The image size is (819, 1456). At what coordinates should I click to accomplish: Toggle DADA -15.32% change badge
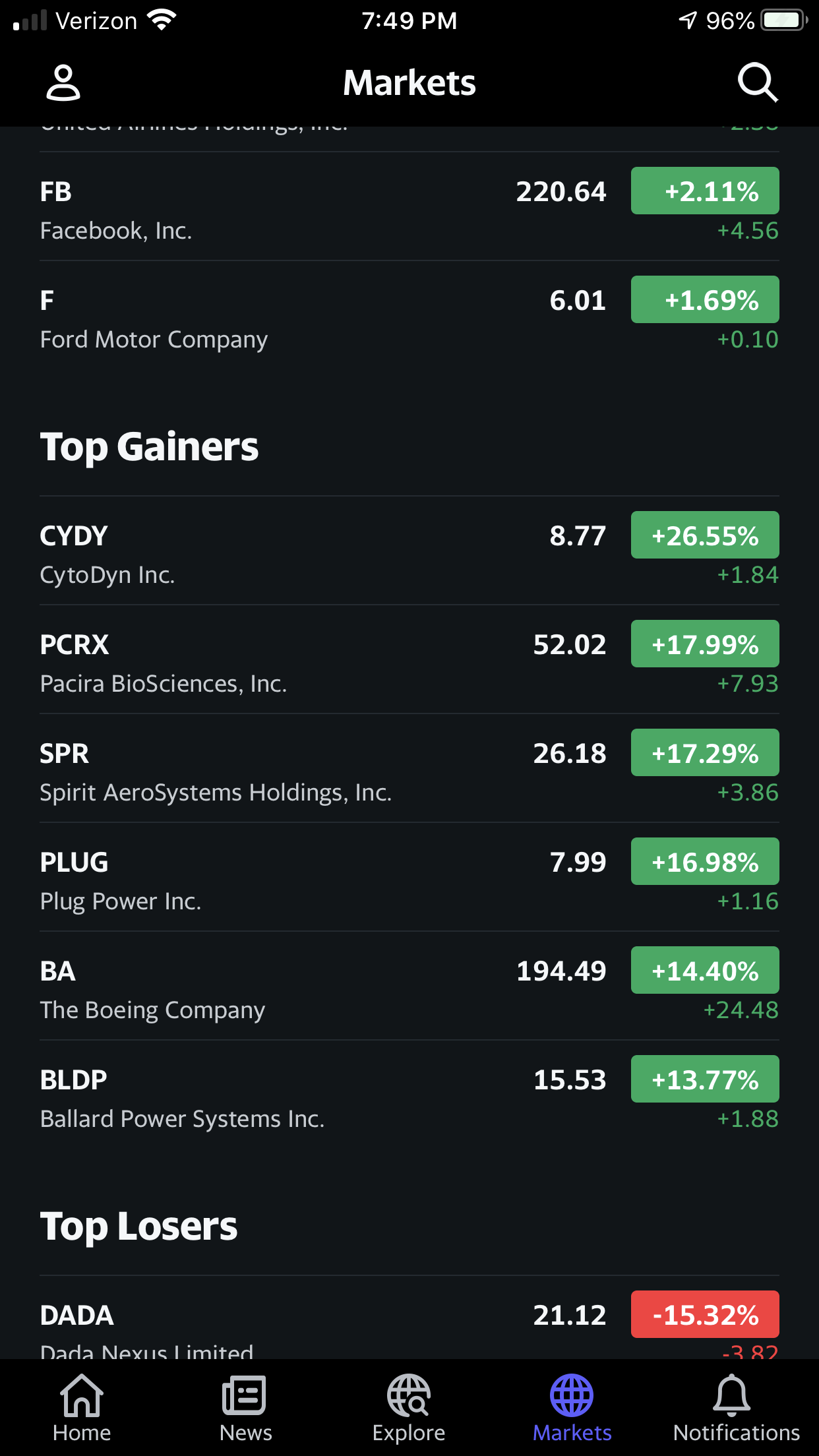[x=705, y=1315]
